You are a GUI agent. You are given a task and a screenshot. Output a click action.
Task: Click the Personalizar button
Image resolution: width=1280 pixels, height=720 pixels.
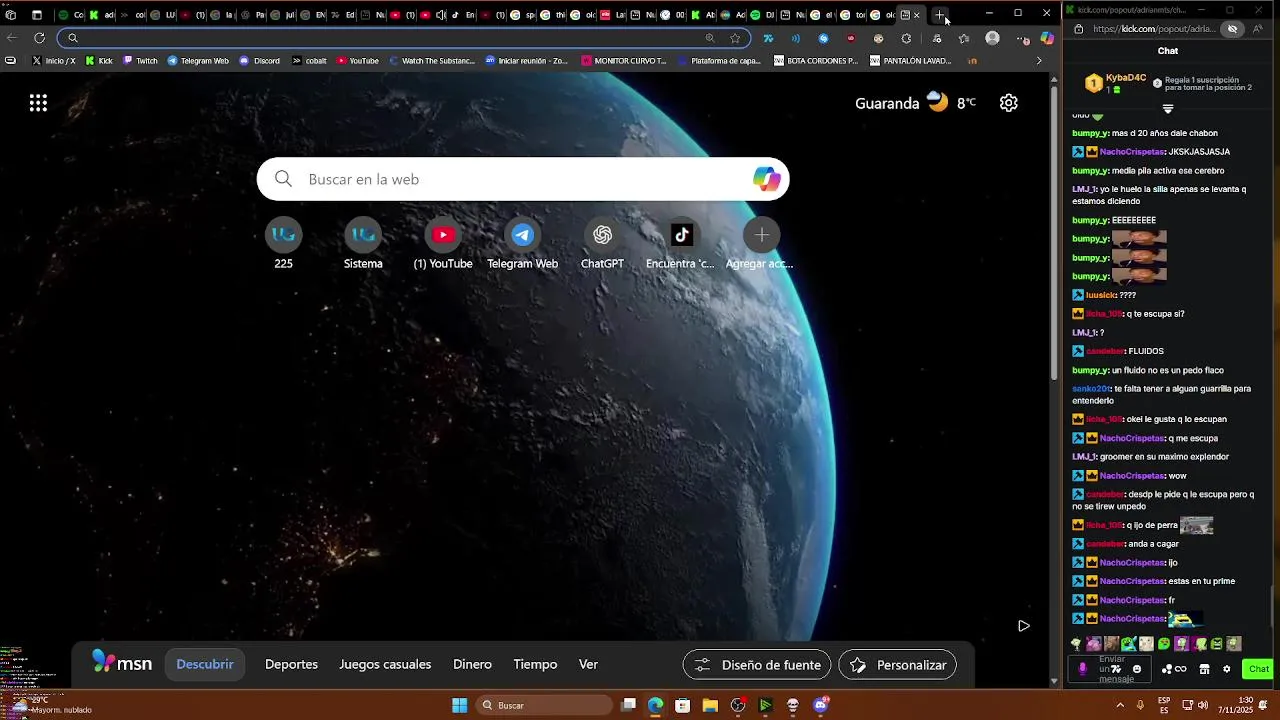pyautogui.click(x=898, y=665)
